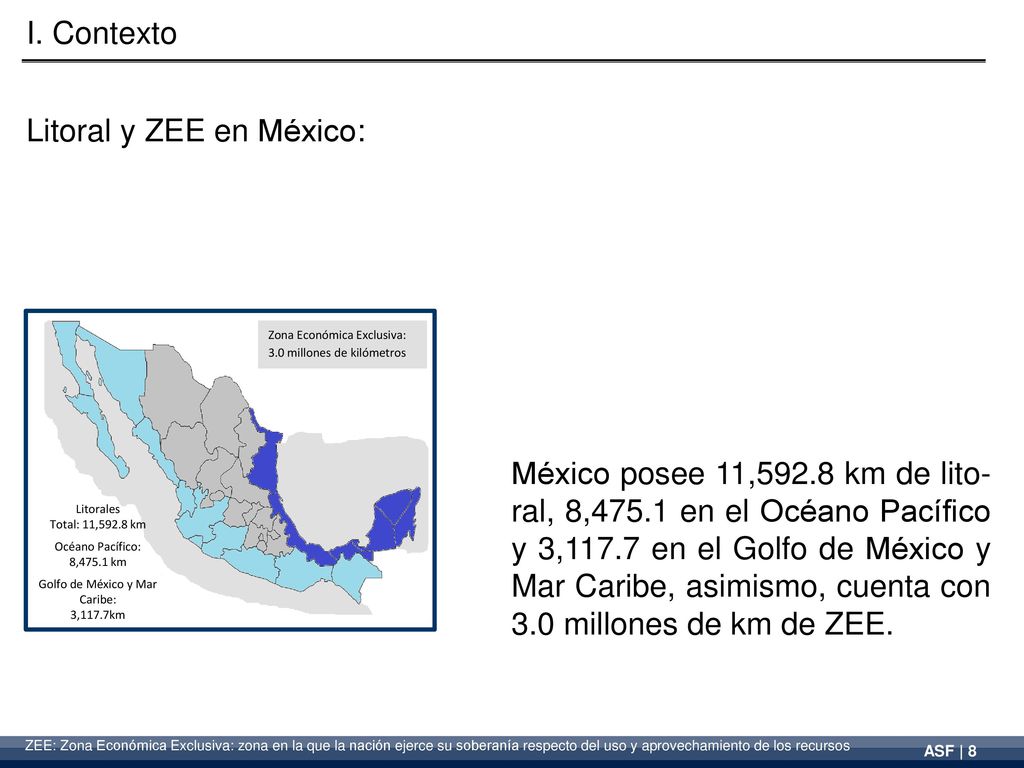Click '3,117.7km' value on the map
The image size is (1024, 768).
[98, 615]
